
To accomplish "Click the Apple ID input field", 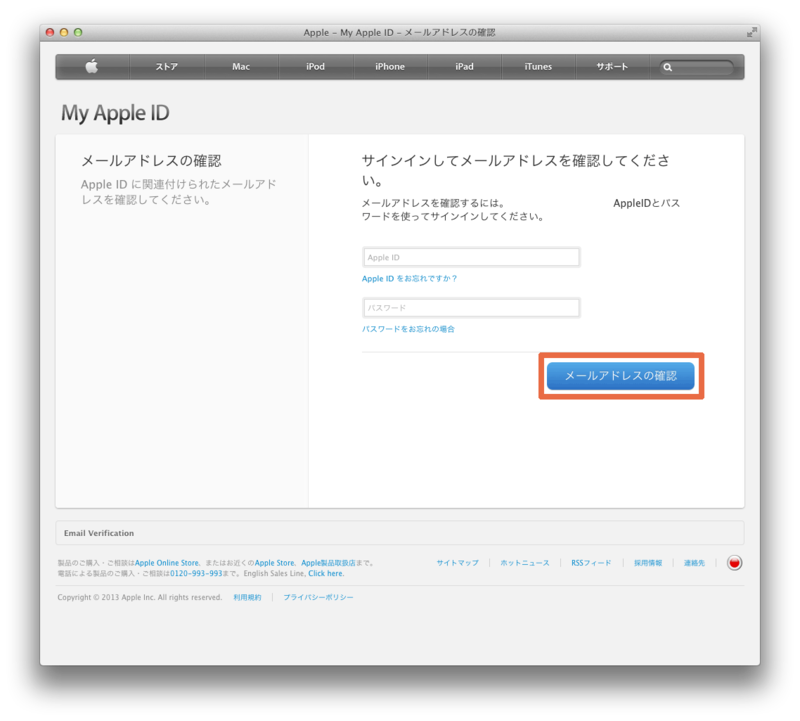I will (x=471, y=257).
